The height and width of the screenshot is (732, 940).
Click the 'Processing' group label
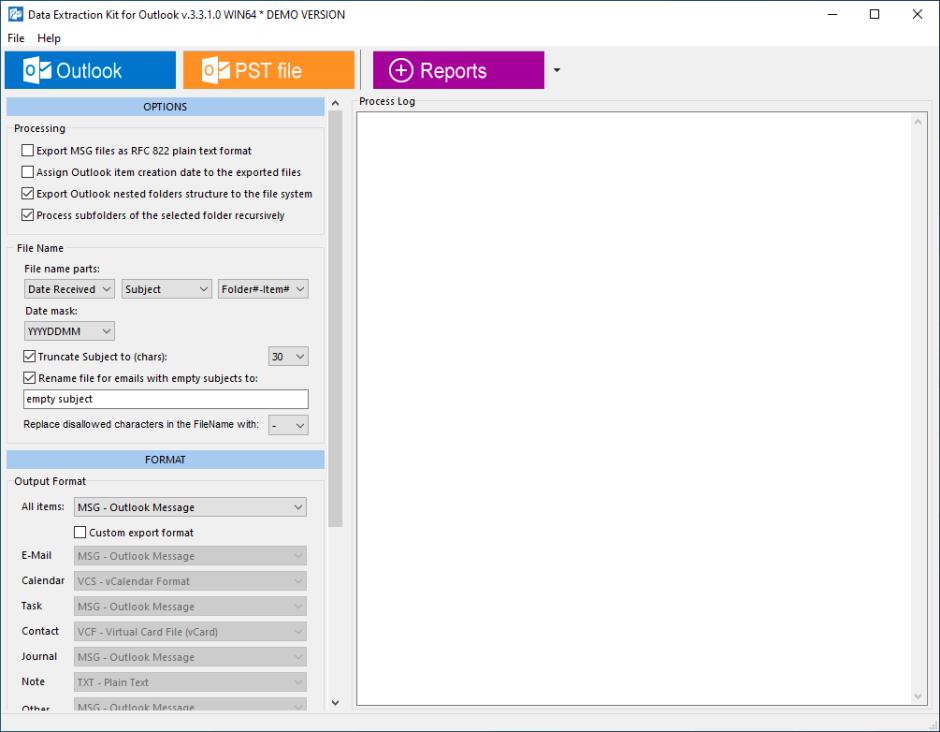tap(40, 128)
